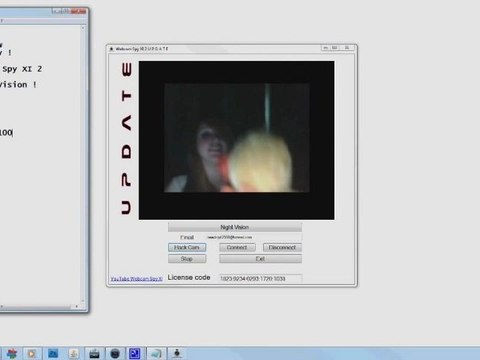This screenshot has width=480, height=360.
Task: Open the media player taskbar icon
Action: tap(32, 353)
